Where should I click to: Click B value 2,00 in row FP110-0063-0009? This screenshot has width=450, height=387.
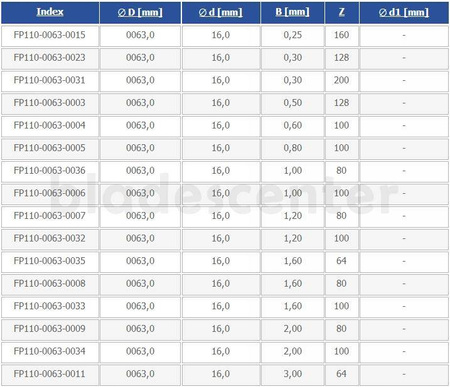(x=293, y=329)
